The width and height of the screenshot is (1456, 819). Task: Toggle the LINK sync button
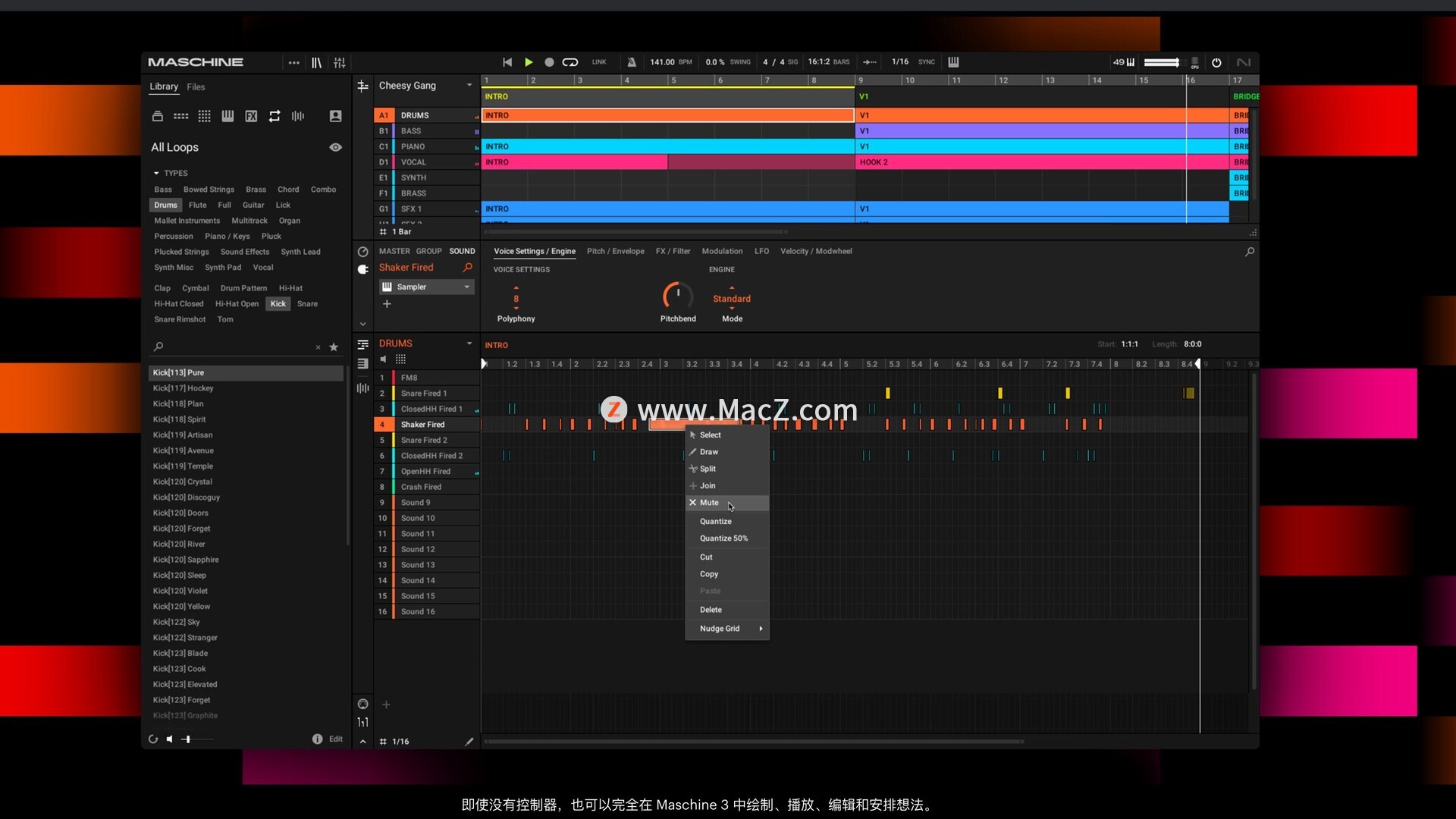599,62
